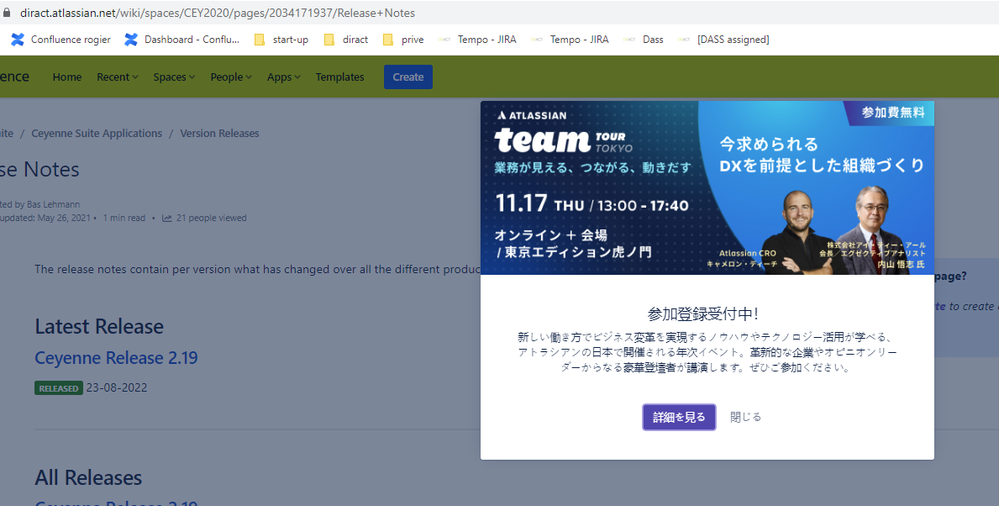Expand the Recent dropdown menu
999x506 pixels.
(117, 77)
